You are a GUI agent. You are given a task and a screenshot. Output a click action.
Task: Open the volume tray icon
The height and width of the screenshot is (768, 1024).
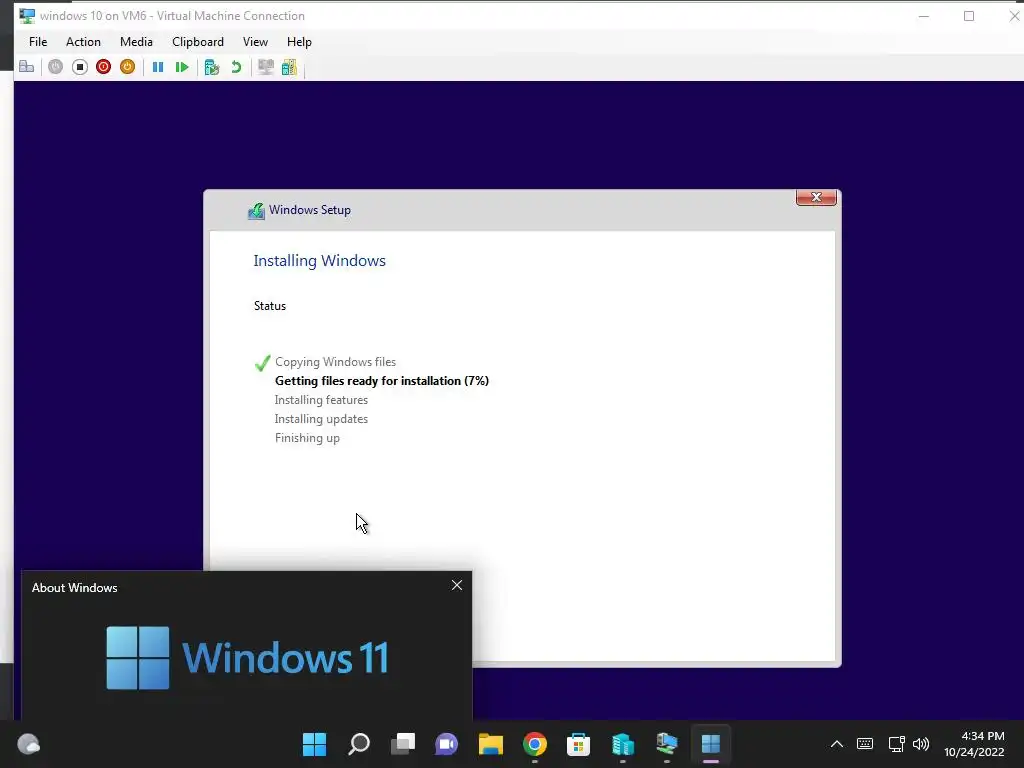pyautogui.click(x=921, y=744)
